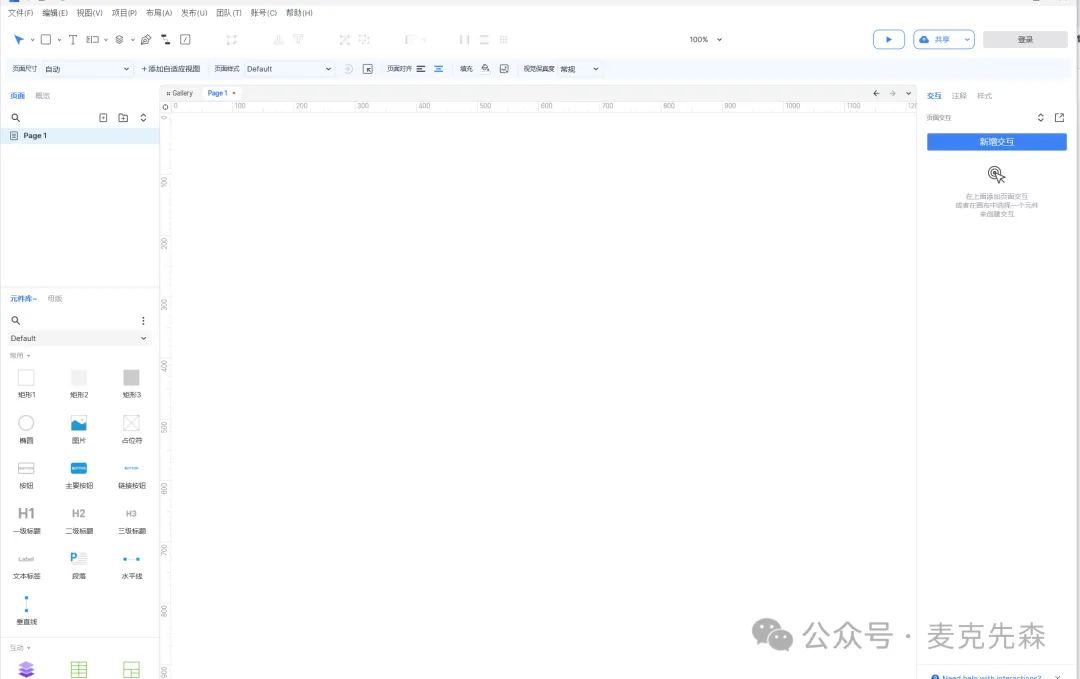Image resolution: width=1080 pixels, height=679 pixels.
Task: Select the arrow selection tool
Action: pos(19,40)
